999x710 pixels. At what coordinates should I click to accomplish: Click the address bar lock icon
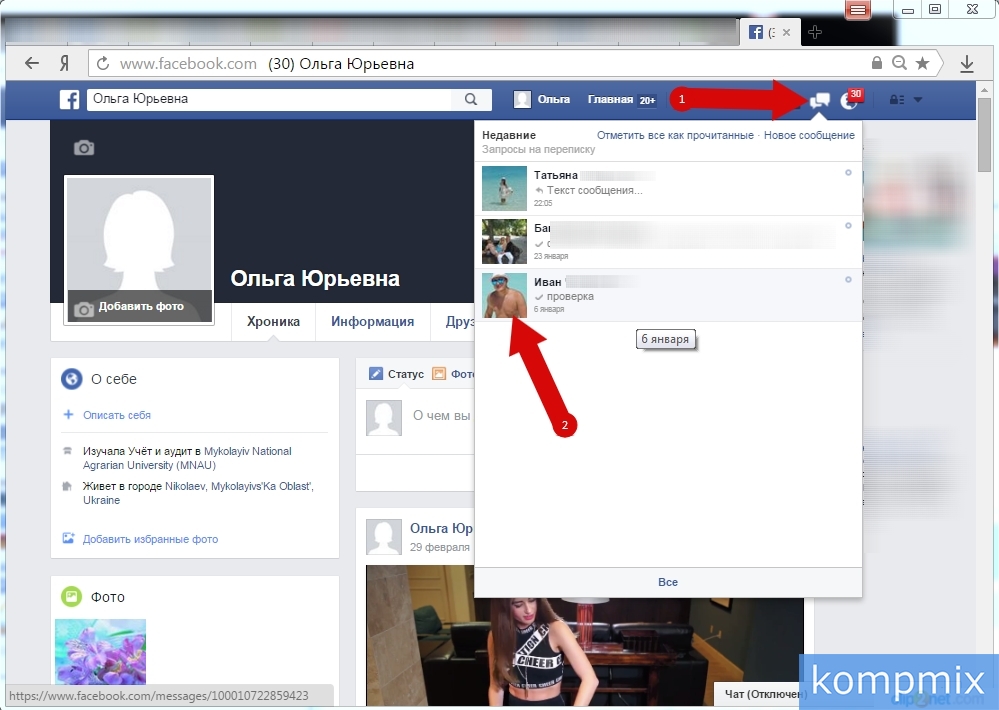(877, 62)
